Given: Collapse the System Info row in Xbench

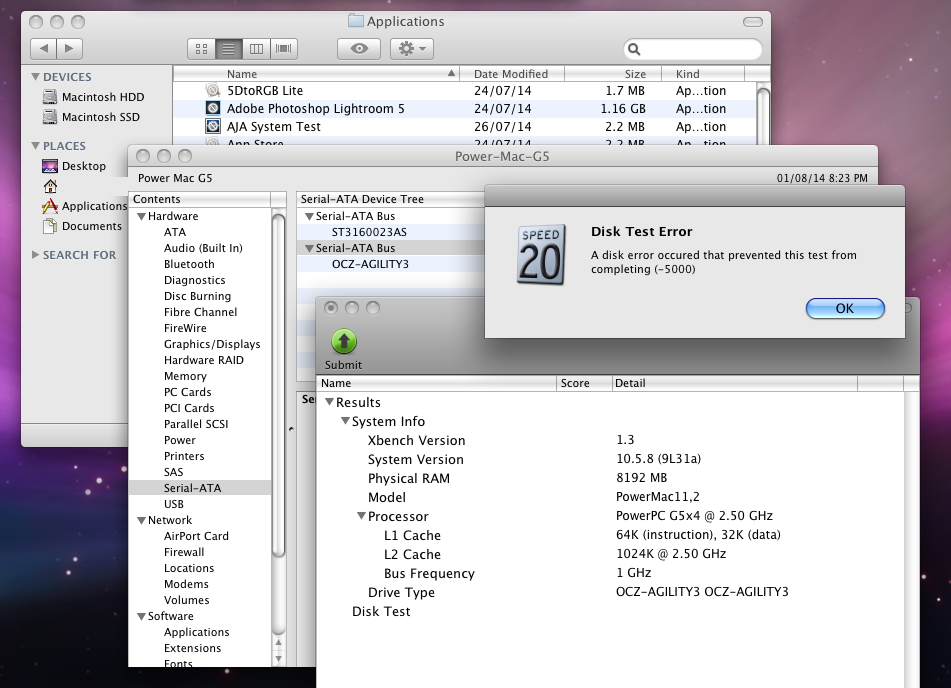Looking at the screenshot, I should point(345,421).
